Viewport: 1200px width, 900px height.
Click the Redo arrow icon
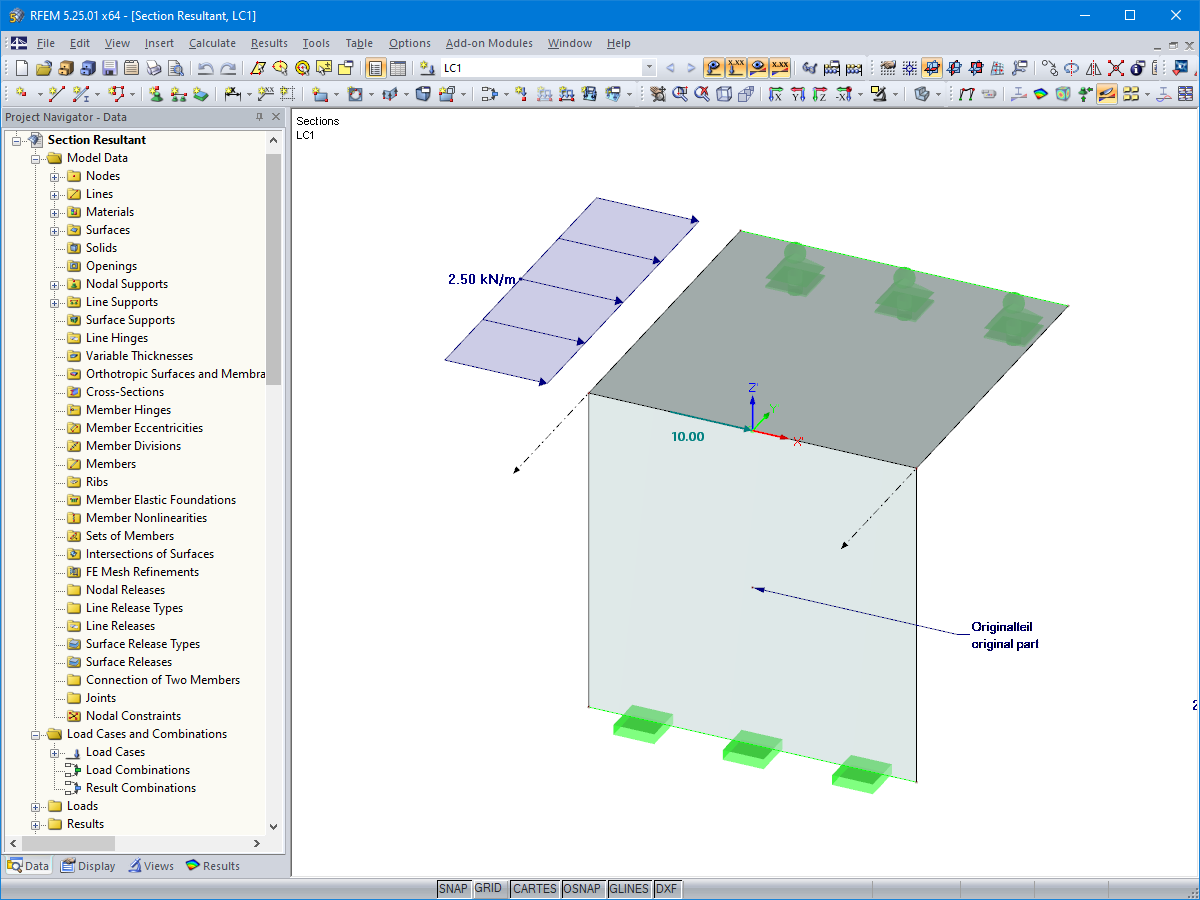pos(228,68)
